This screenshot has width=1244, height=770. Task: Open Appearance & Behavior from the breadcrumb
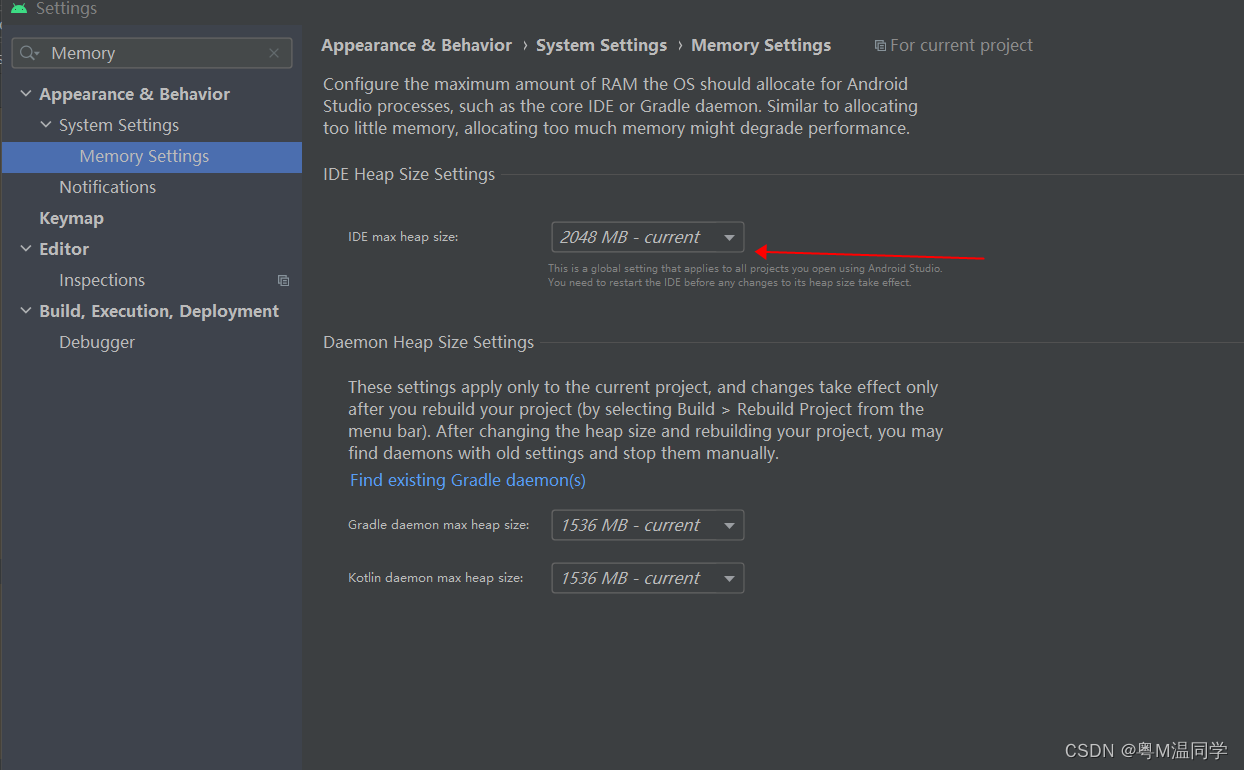click(416, 45)
